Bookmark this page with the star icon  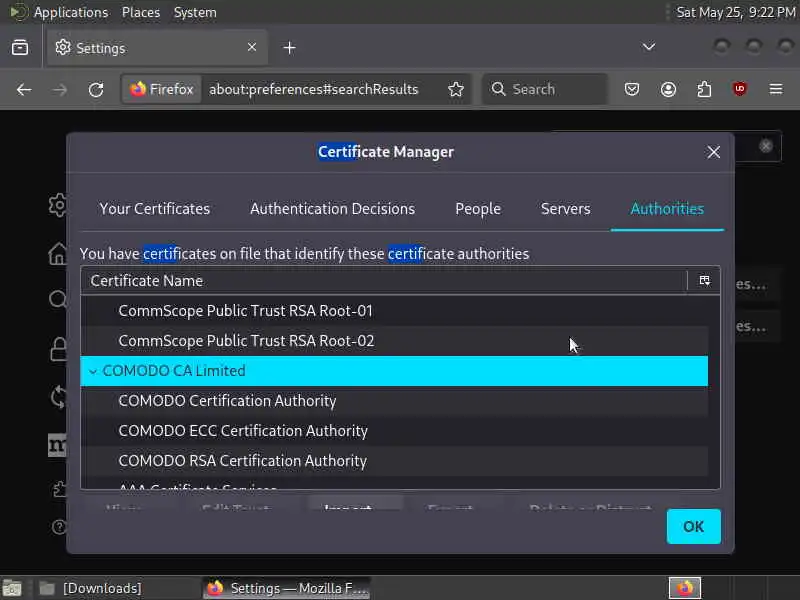456,89
